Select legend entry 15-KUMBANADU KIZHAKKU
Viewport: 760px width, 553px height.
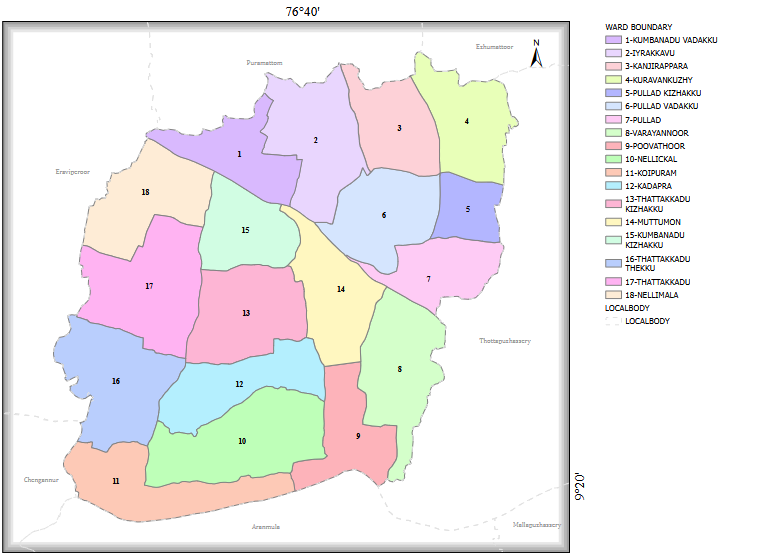click(655, 240)
